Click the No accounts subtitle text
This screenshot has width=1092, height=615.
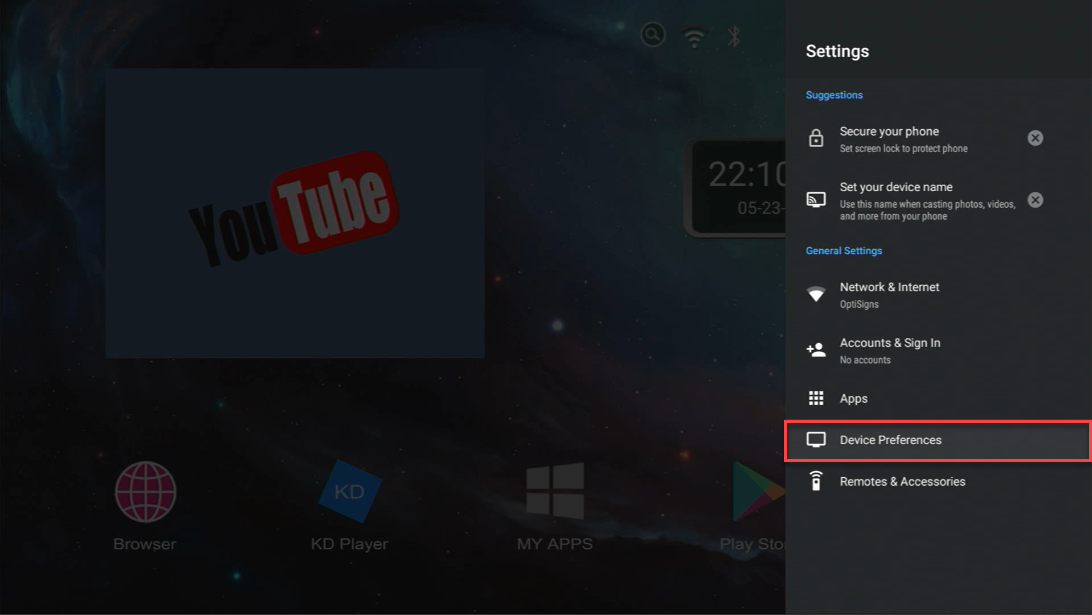(865, 360)
